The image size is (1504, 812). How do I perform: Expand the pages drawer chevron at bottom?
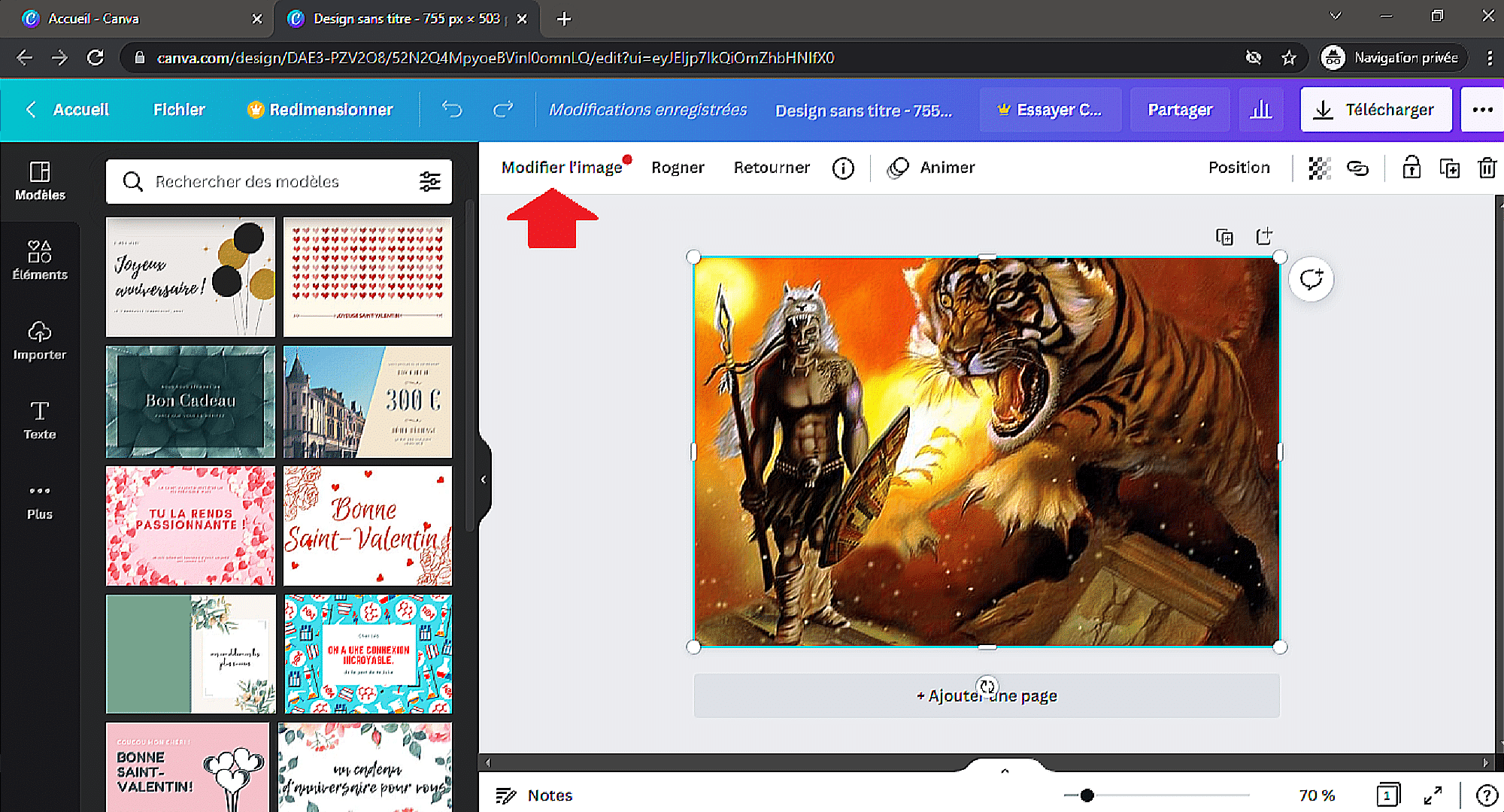(x=1005, y=771)
